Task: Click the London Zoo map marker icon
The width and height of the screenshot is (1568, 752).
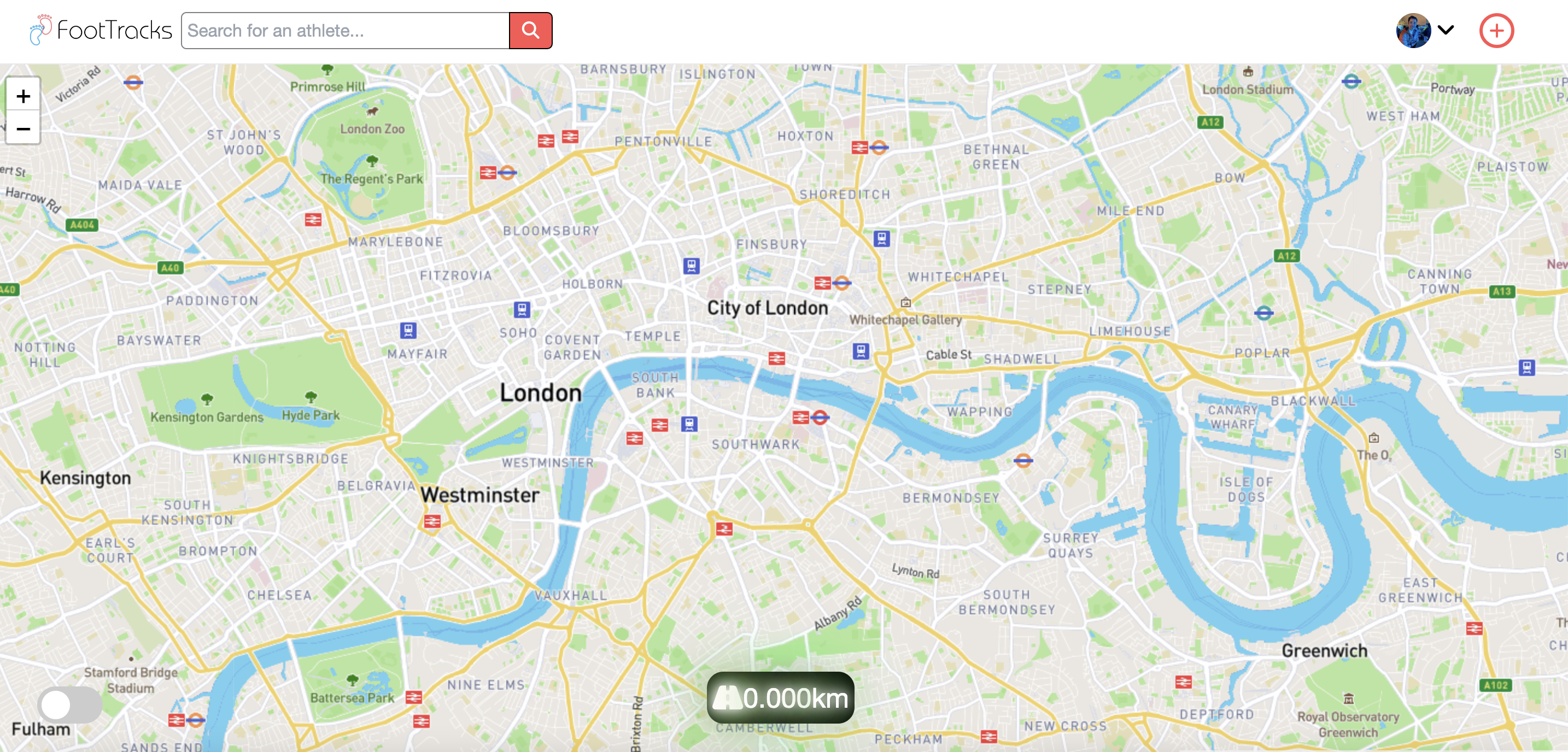Action: tap(372, 111)
